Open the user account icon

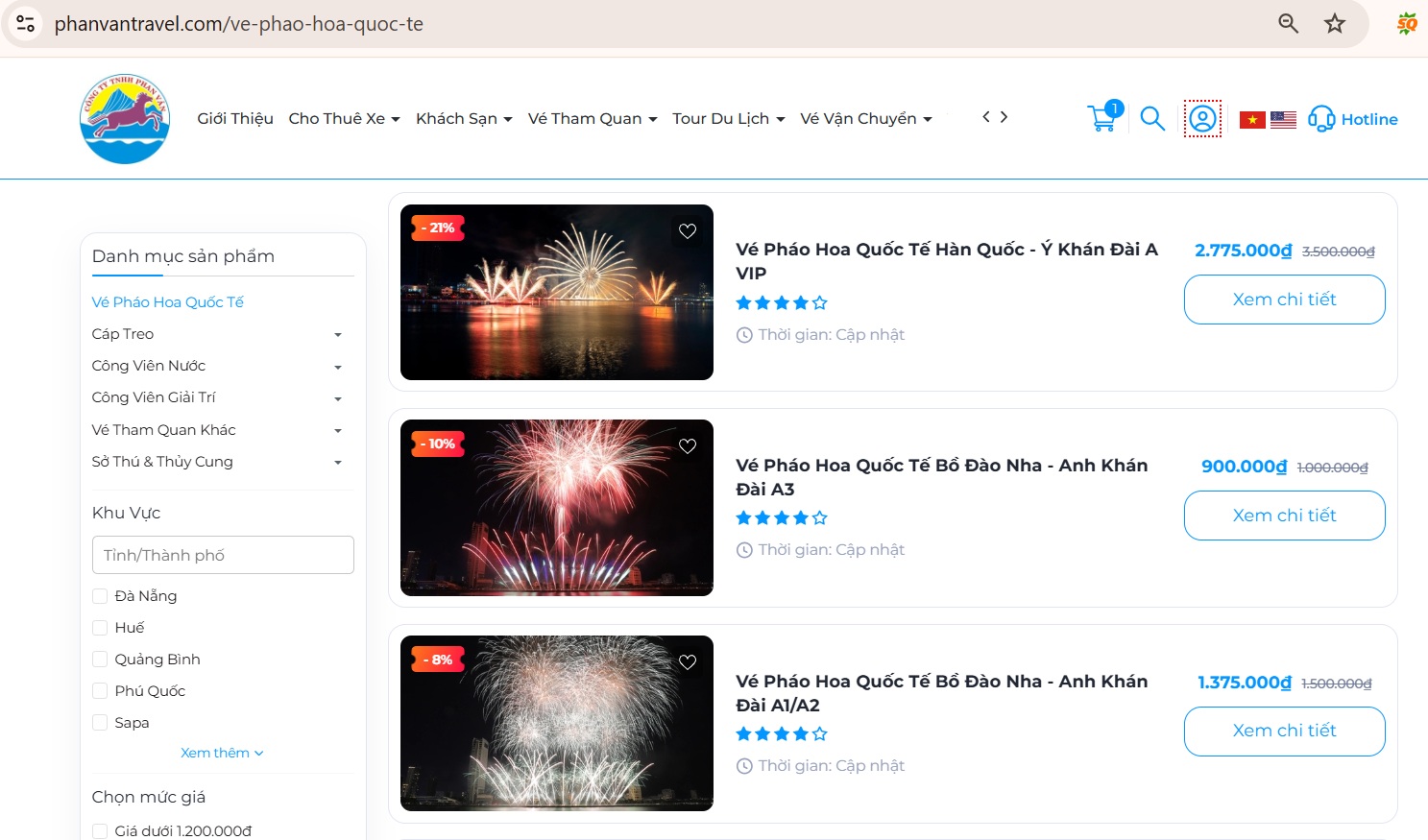click(1202, 118)
